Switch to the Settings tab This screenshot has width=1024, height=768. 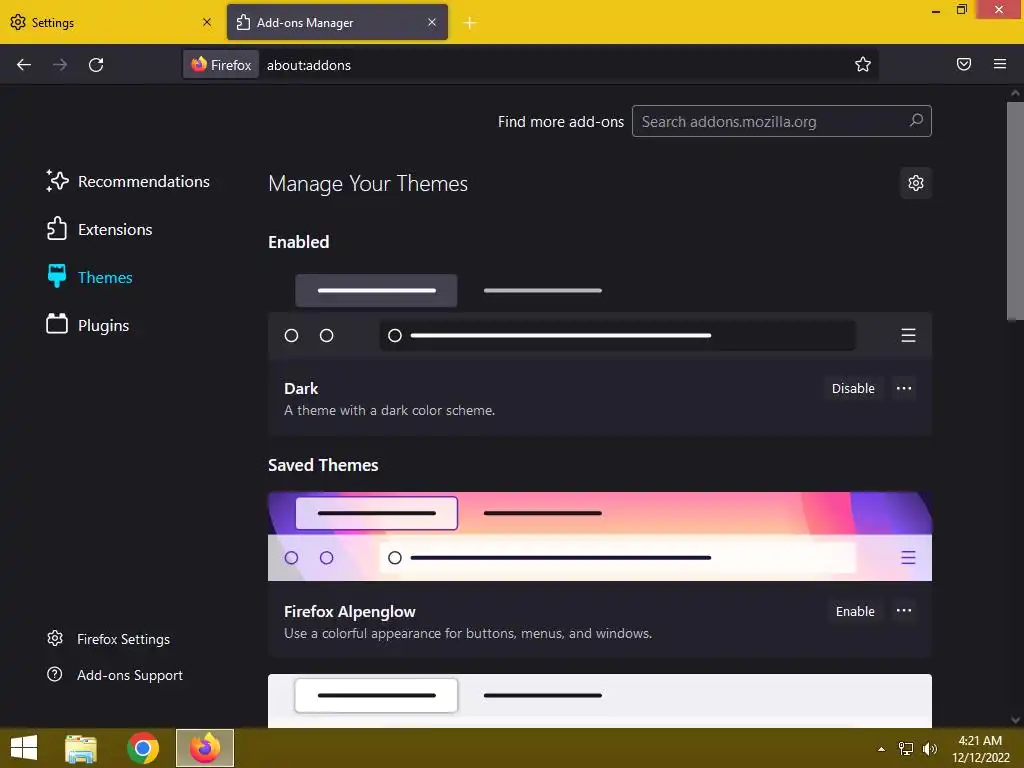click(111, 22)
